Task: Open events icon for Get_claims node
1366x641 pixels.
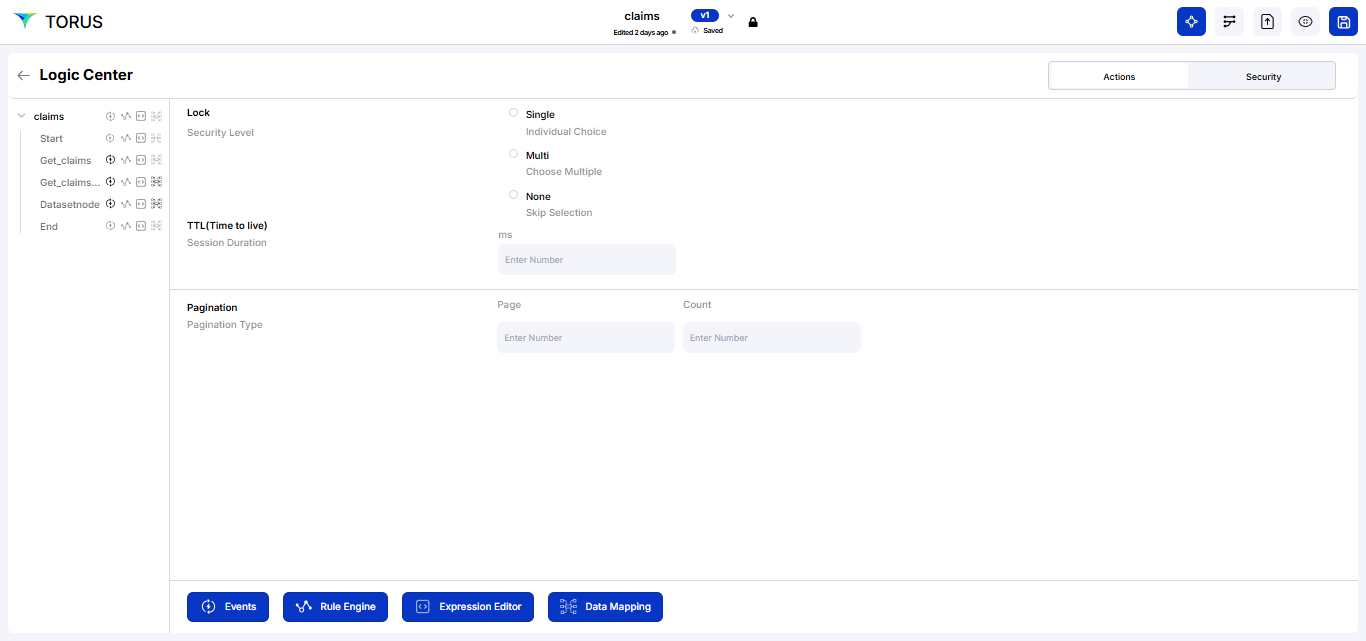Action: click(111, 160)
